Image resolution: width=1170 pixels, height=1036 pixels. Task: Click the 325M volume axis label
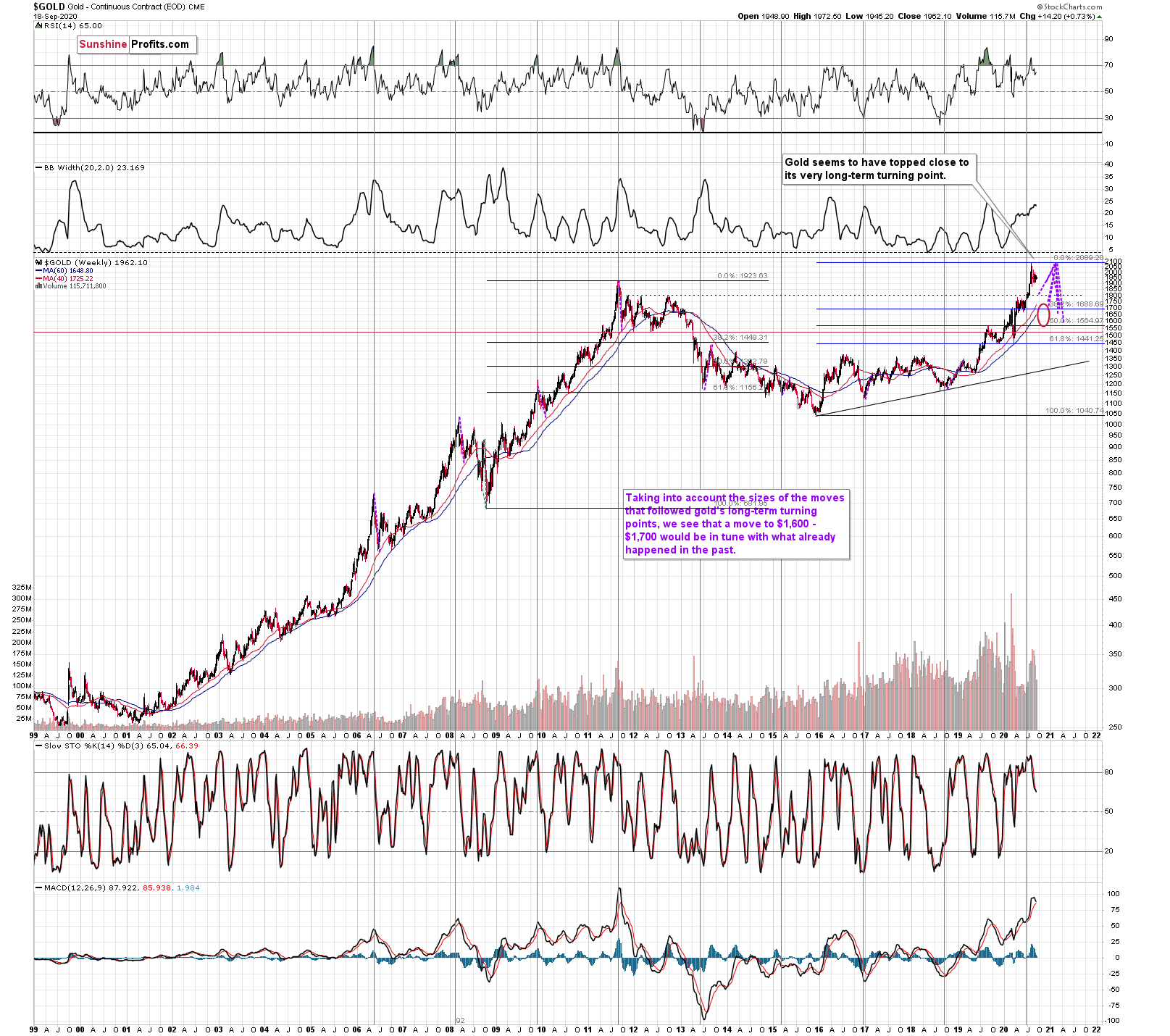[x=22, y=588]
